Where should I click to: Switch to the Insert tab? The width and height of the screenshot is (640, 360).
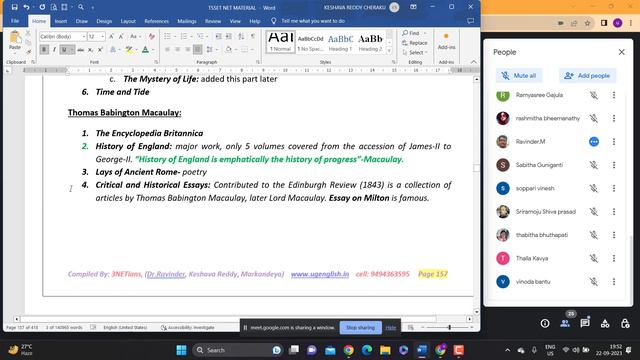coord(61,21)
